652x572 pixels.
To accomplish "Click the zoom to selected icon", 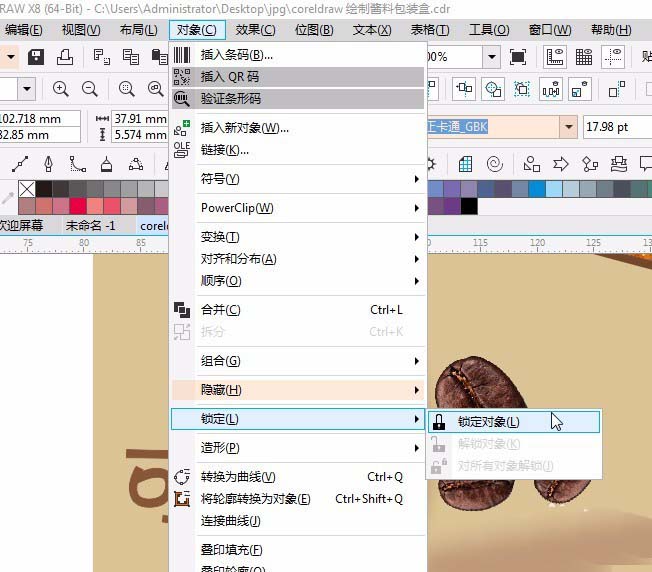I will coord(126,89).
